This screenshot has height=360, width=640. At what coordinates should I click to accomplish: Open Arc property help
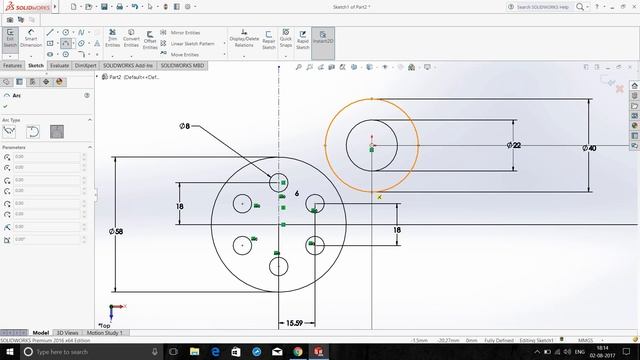(87, 95)
